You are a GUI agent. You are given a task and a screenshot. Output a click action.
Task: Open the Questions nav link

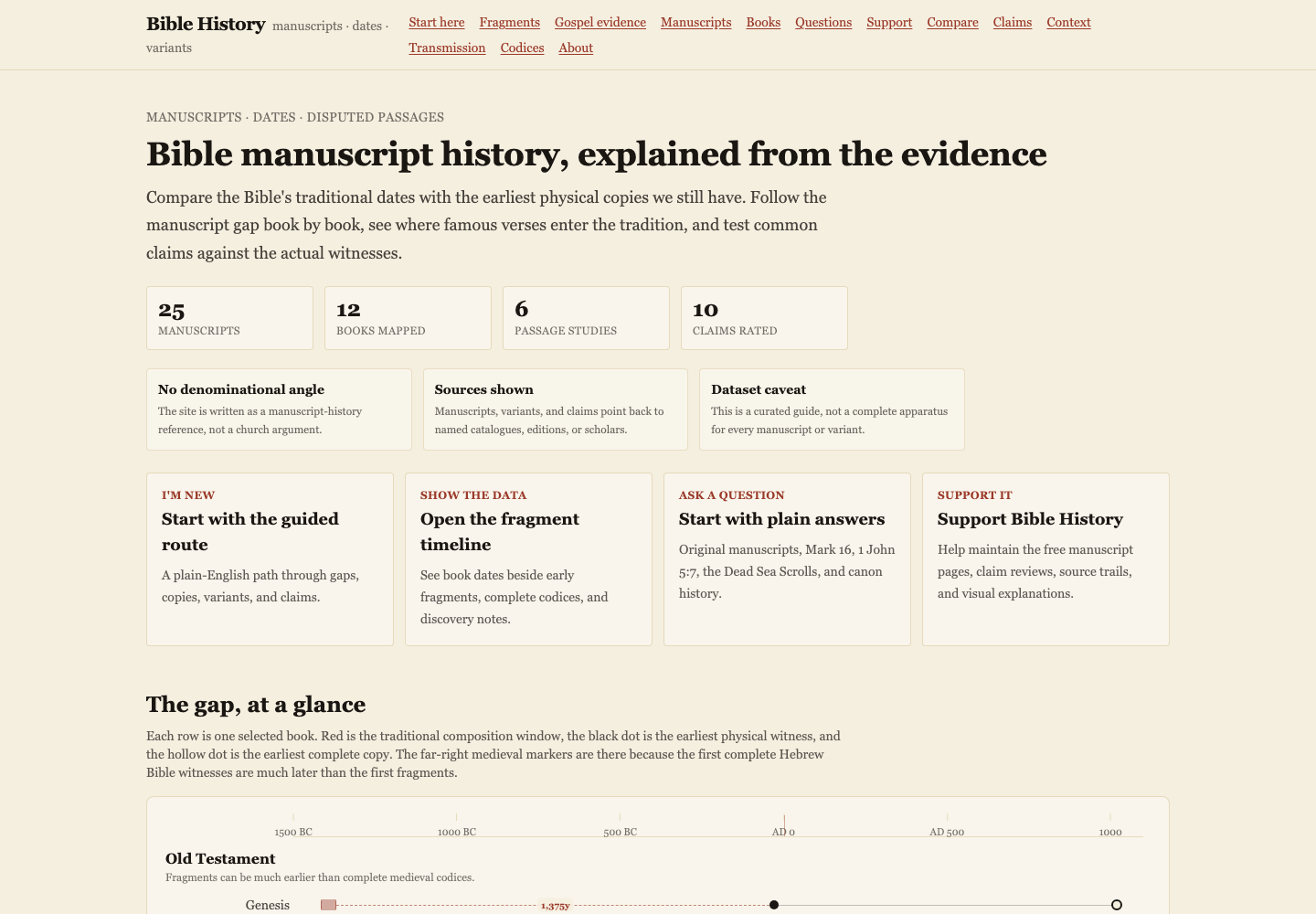(x=823, y=22)
